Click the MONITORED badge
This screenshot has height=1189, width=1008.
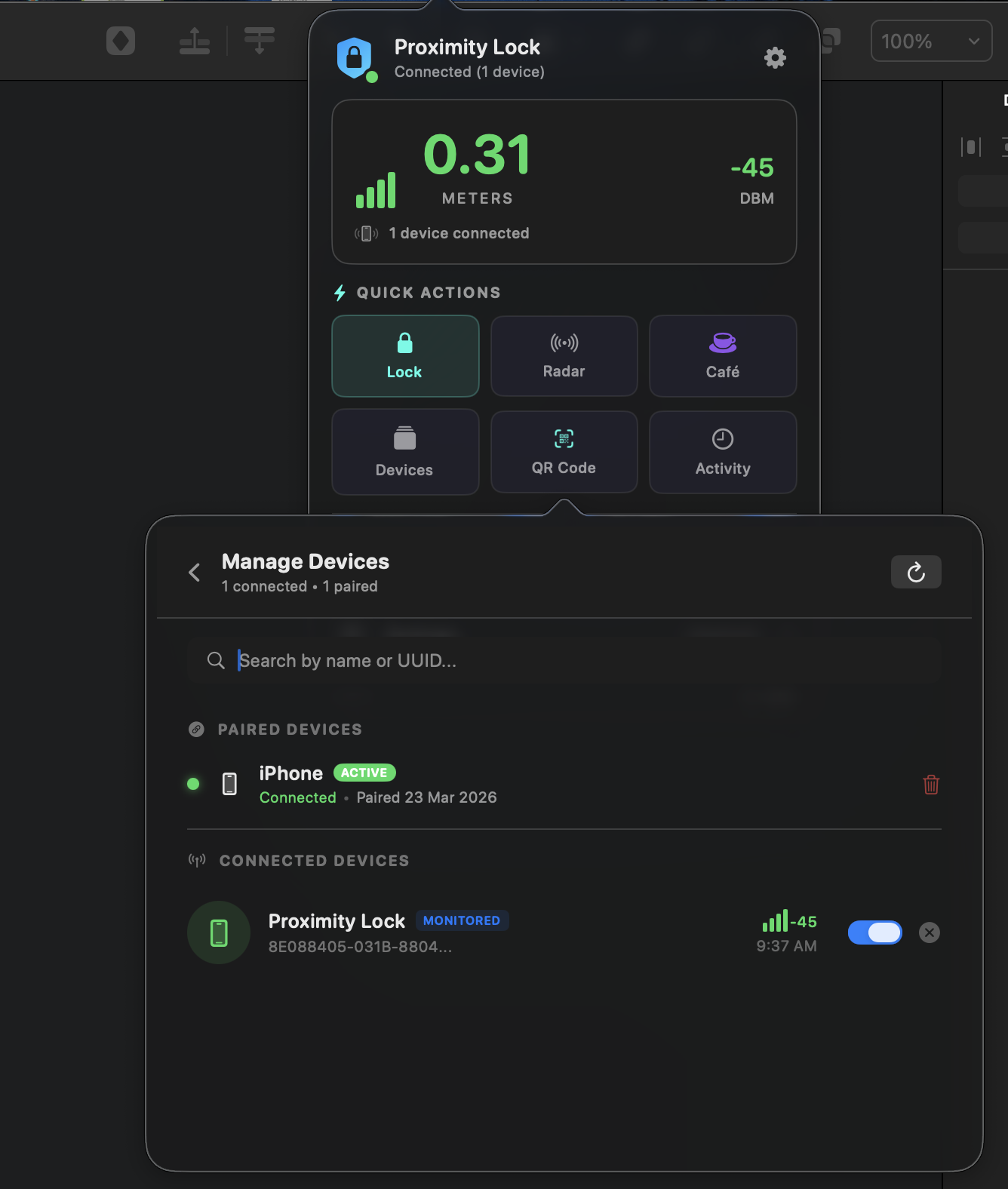tap(462, 920)
